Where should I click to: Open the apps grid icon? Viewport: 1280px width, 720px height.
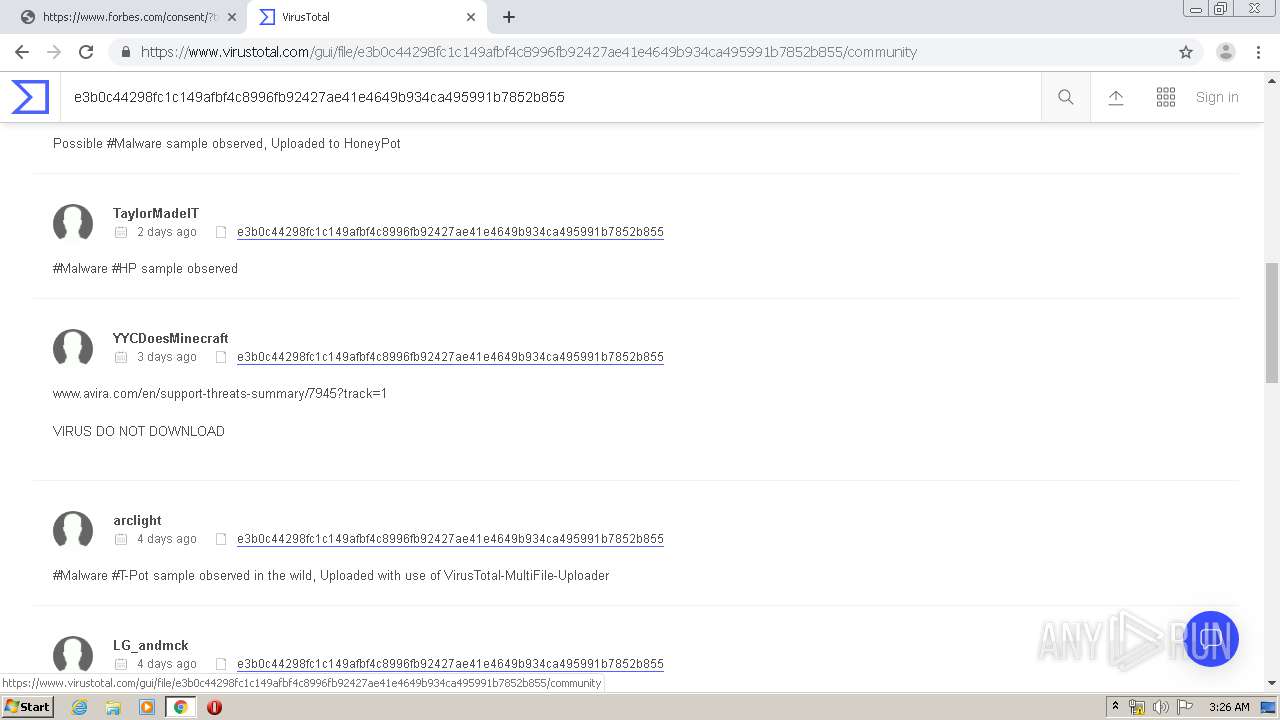1166,97
